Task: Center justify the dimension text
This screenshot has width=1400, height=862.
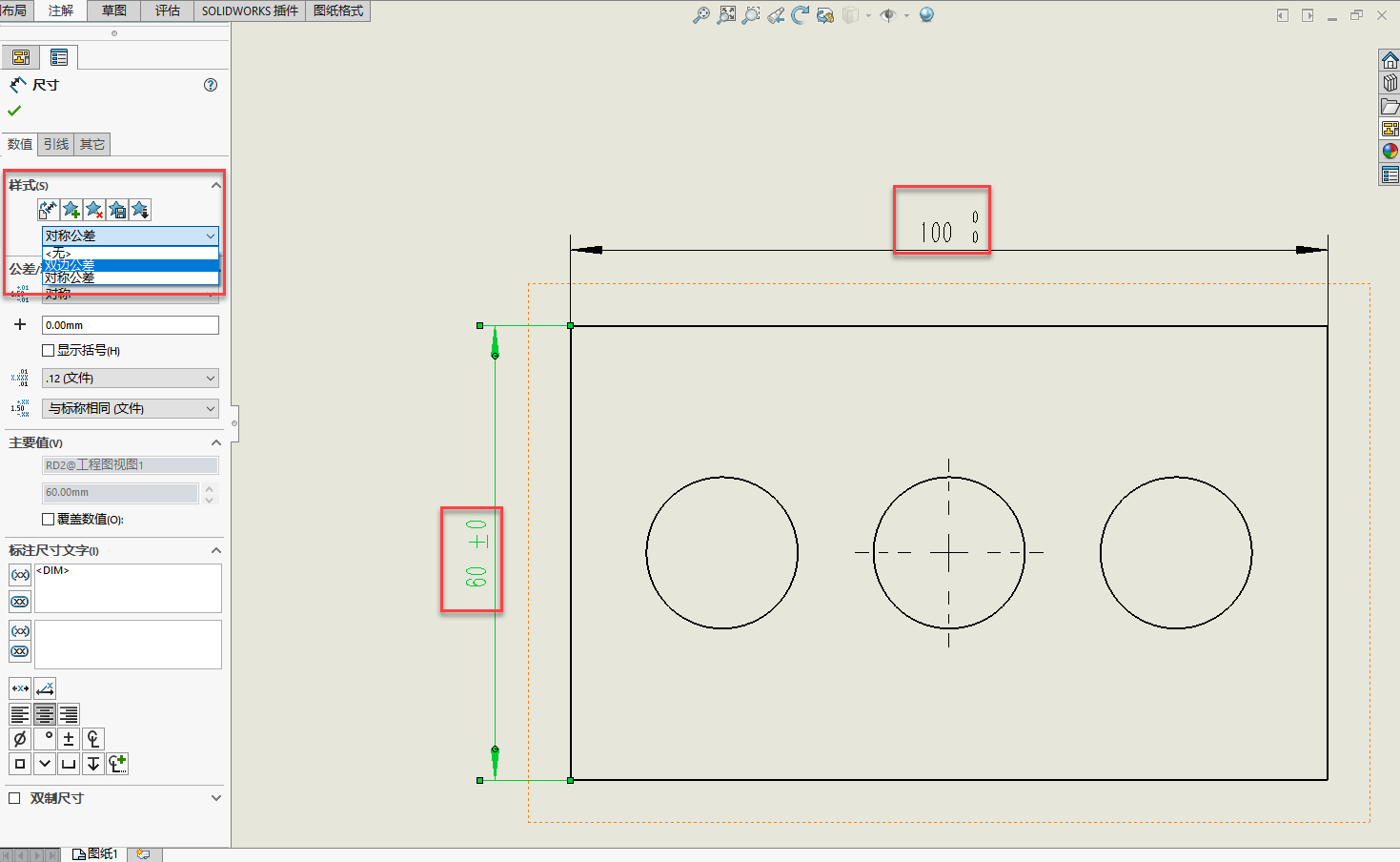Action: coord(44,714)
